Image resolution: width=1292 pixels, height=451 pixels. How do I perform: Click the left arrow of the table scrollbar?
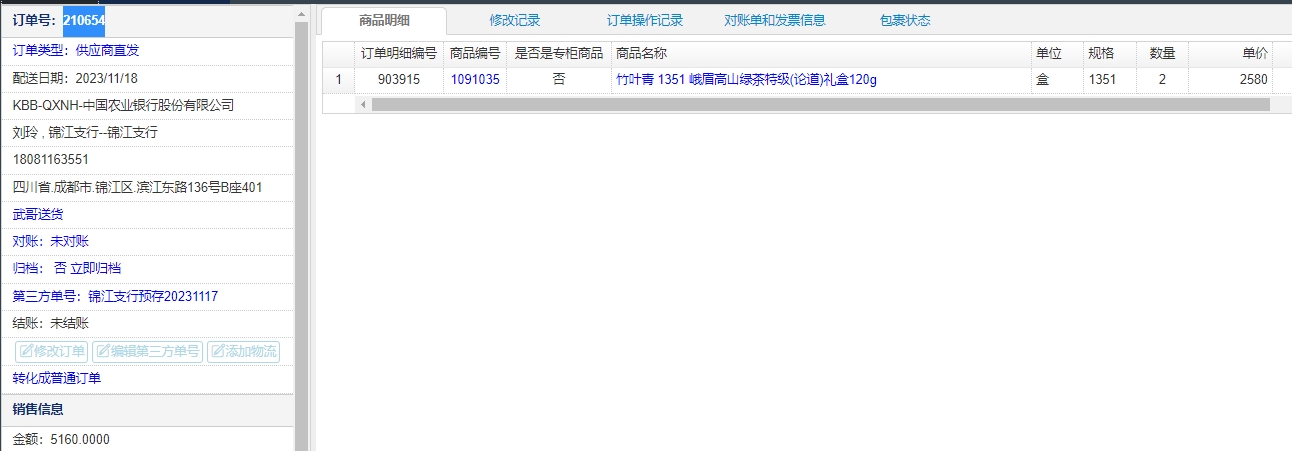(x=362, y=104)
